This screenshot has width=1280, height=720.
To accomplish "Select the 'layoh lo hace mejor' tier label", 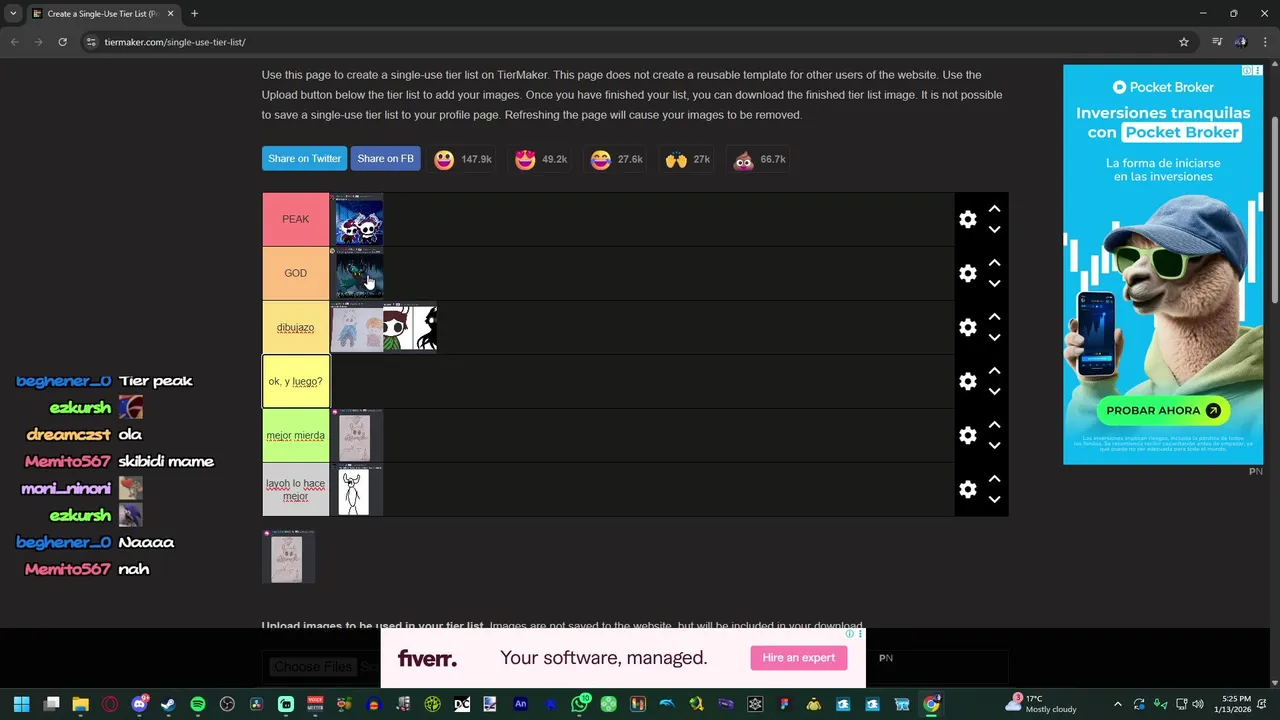I will pyautogui.click(x=295, y=489).
